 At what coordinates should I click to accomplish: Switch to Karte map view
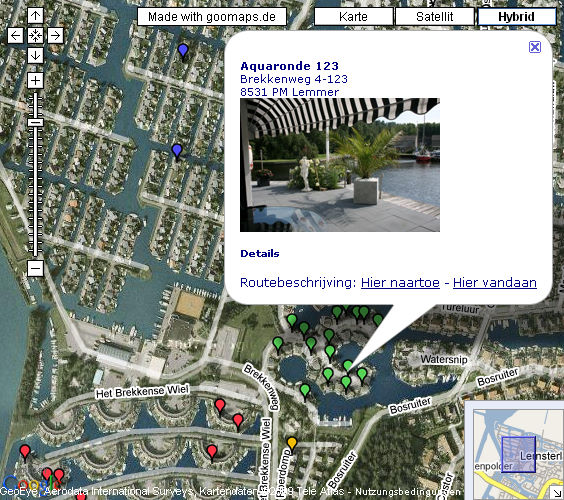point(353,17)
